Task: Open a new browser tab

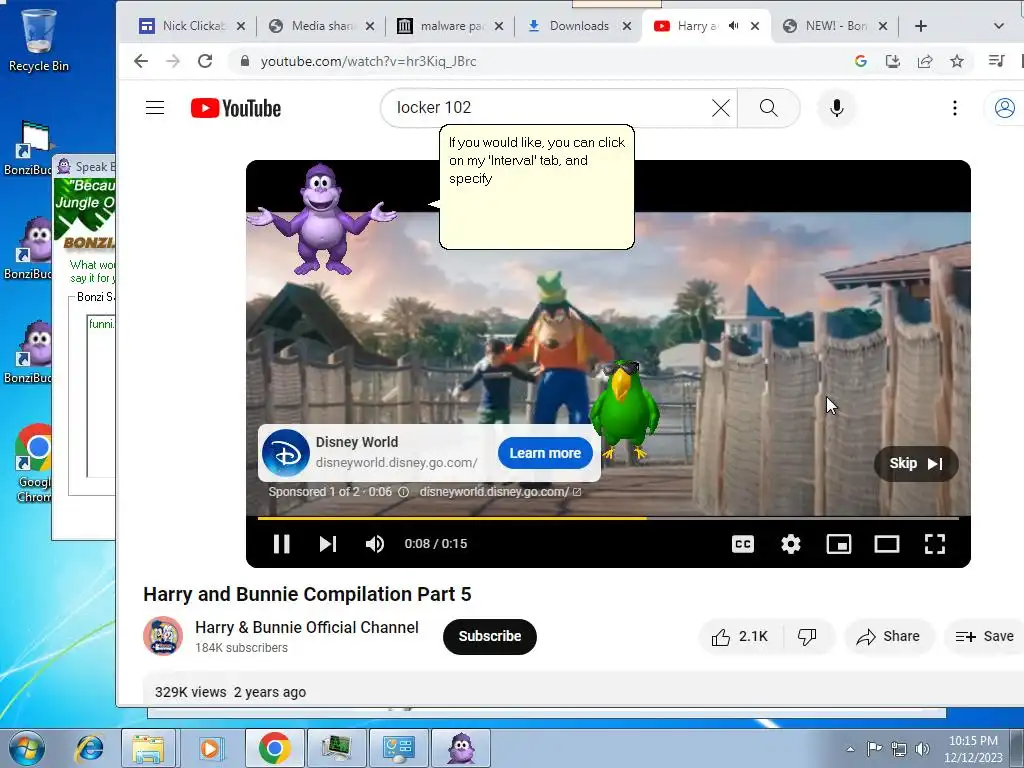Action: pyautogui.click(x=921, y=26)
